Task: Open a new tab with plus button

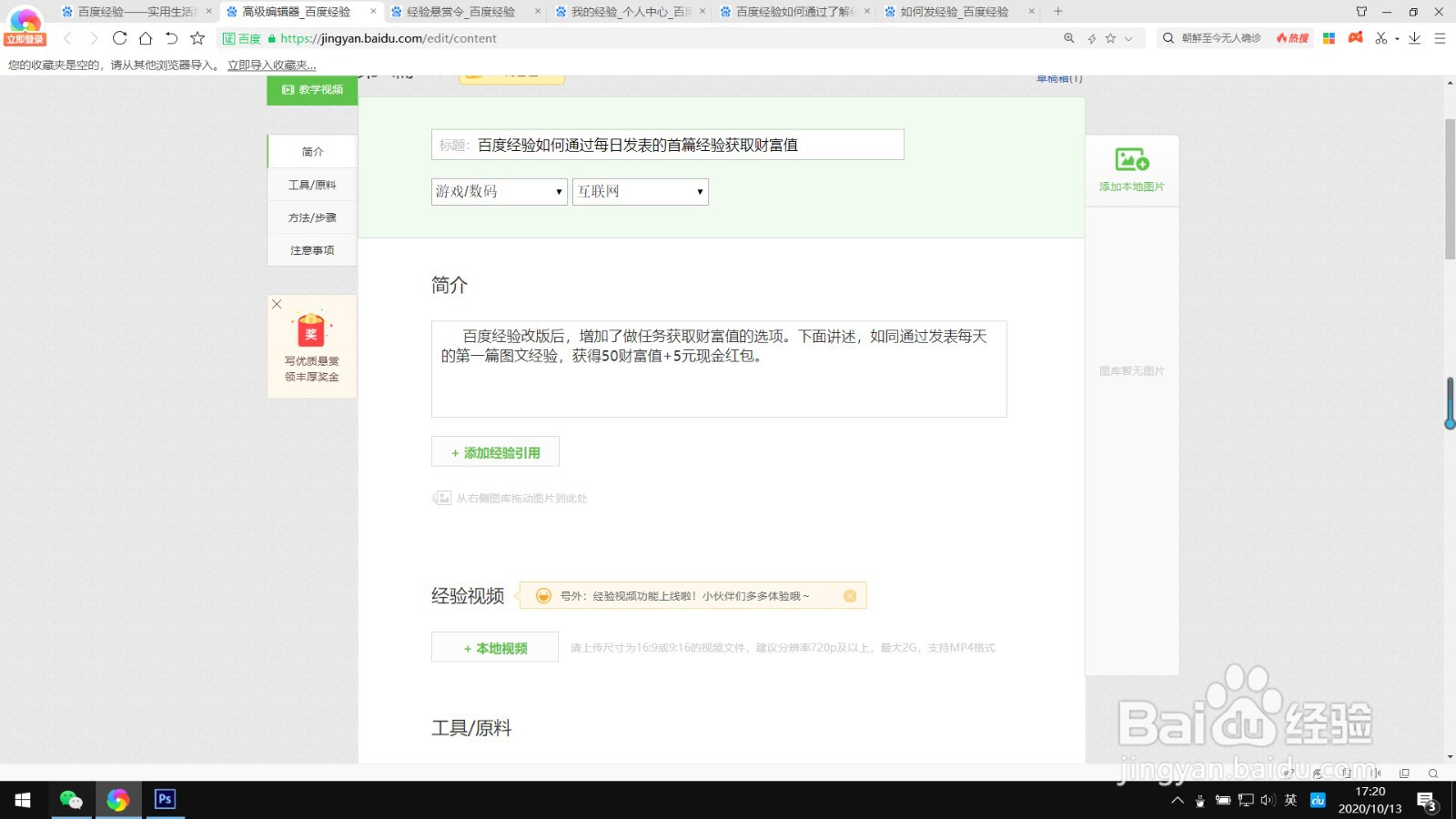Action: (x=1057, y=12)
